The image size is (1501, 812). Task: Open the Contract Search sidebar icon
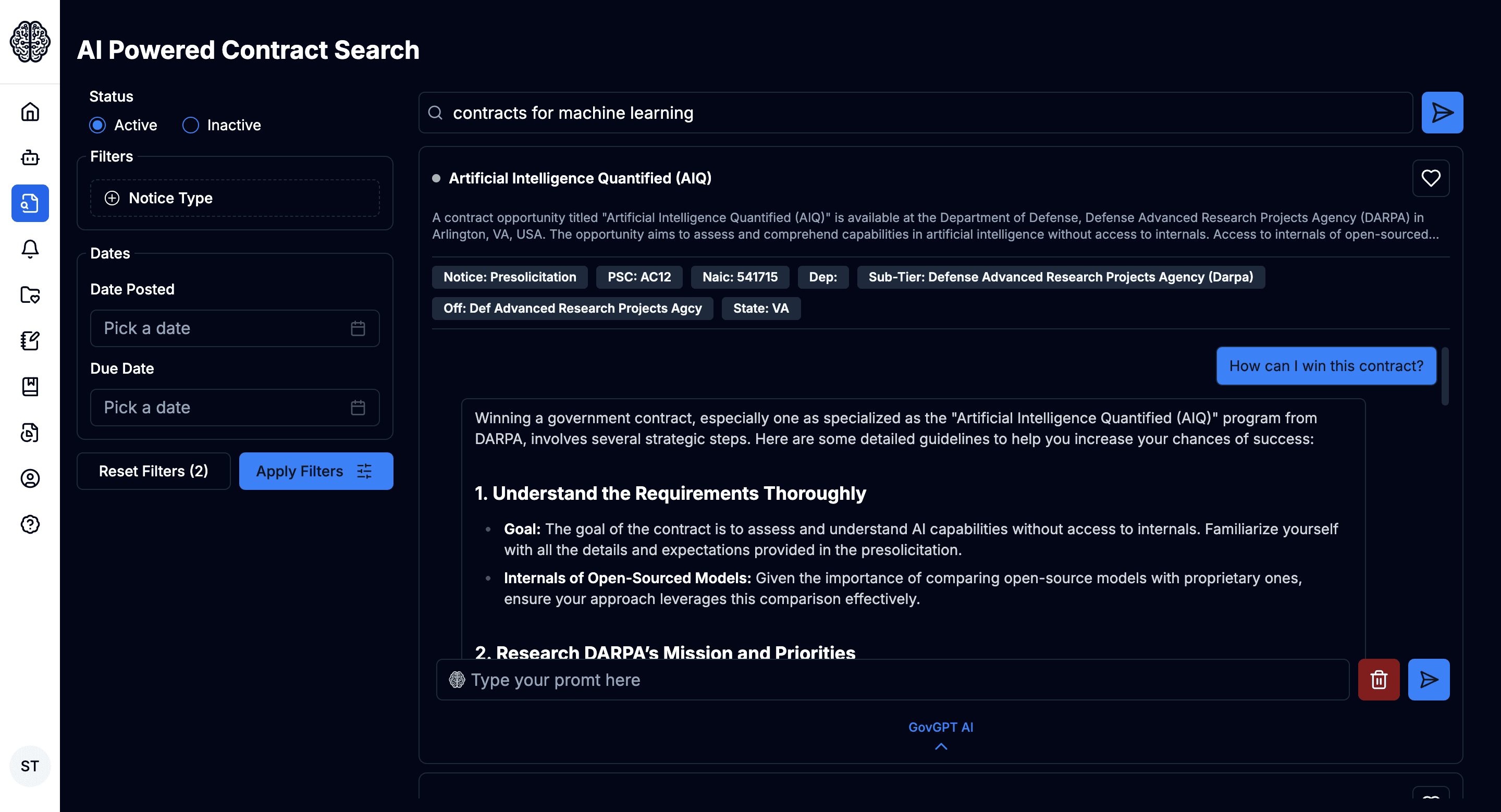pos(30,203)
